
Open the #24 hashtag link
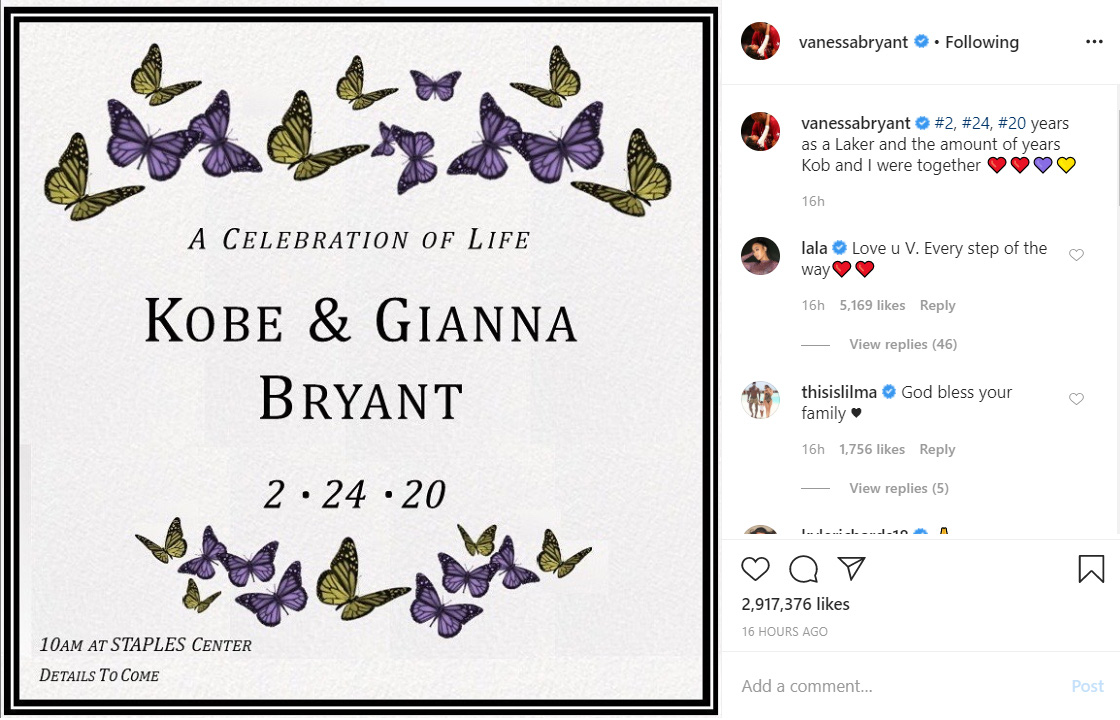[975, 124]
